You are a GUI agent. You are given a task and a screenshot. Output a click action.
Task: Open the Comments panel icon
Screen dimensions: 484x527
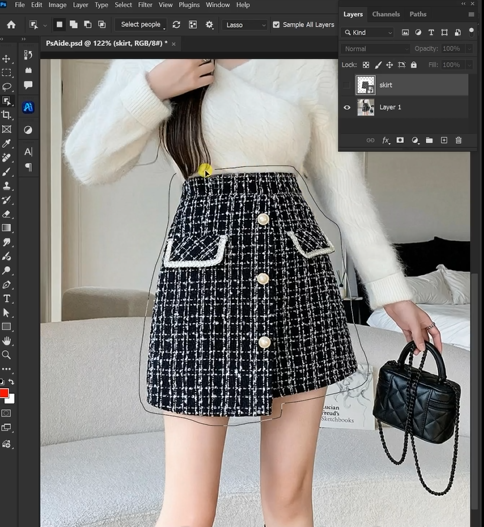point(28,85)
